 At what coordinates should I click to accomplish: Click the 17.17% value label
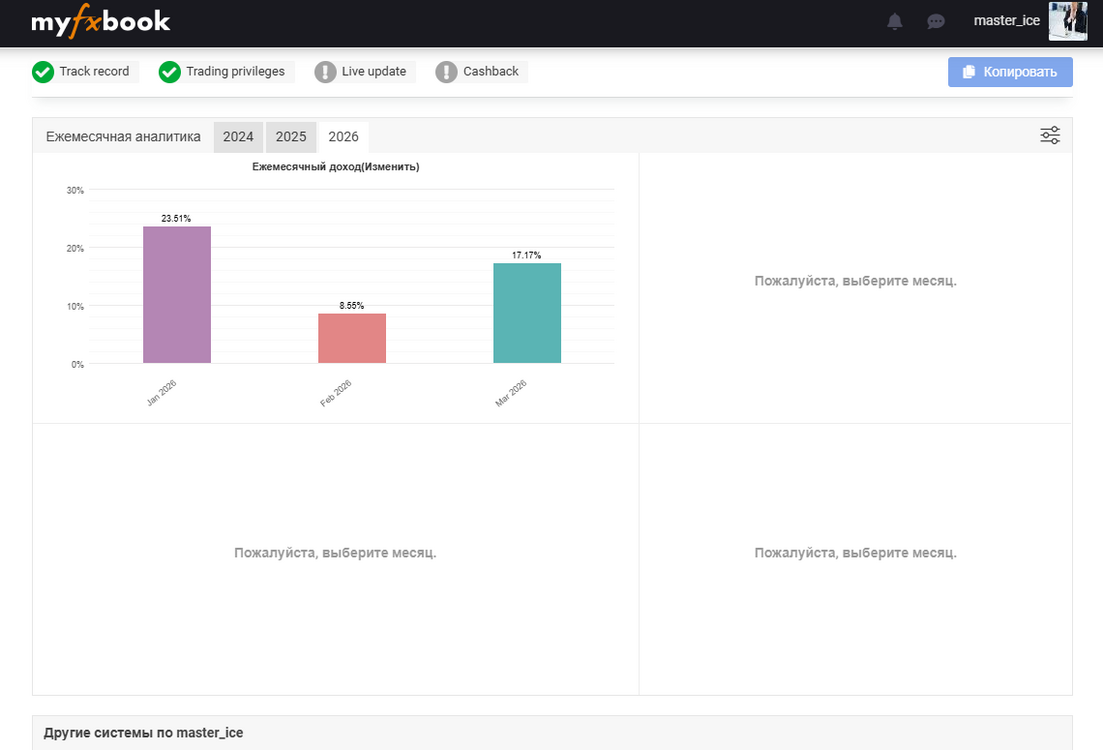click(x=526, y=255)
